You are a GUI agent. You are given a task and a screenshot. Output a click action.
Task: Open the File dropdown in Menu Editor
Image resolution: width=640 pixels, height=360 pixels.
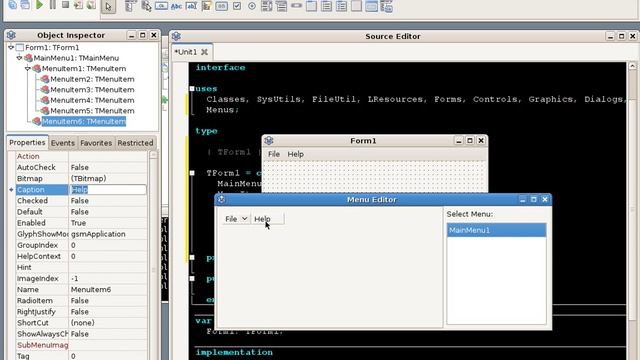point(244,219)
